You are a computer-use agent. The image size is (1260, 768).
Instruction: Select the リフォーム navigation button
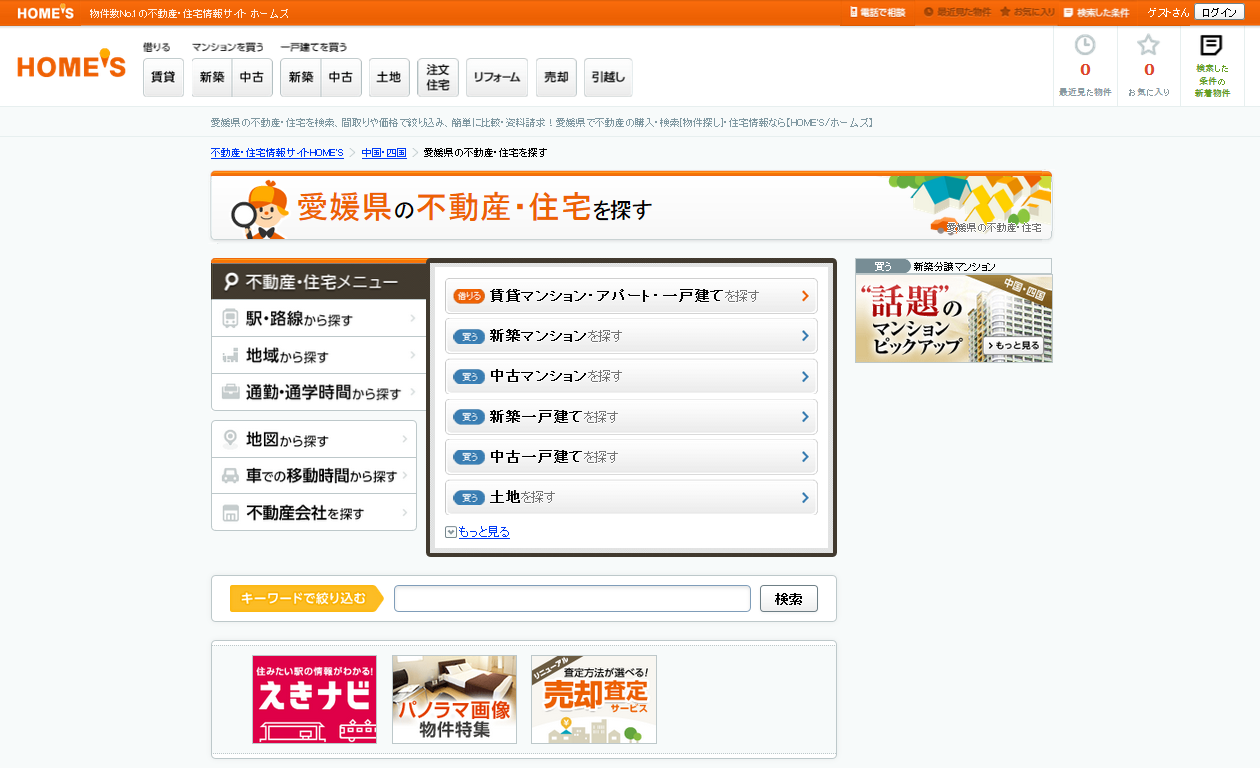tap(497, 77)
